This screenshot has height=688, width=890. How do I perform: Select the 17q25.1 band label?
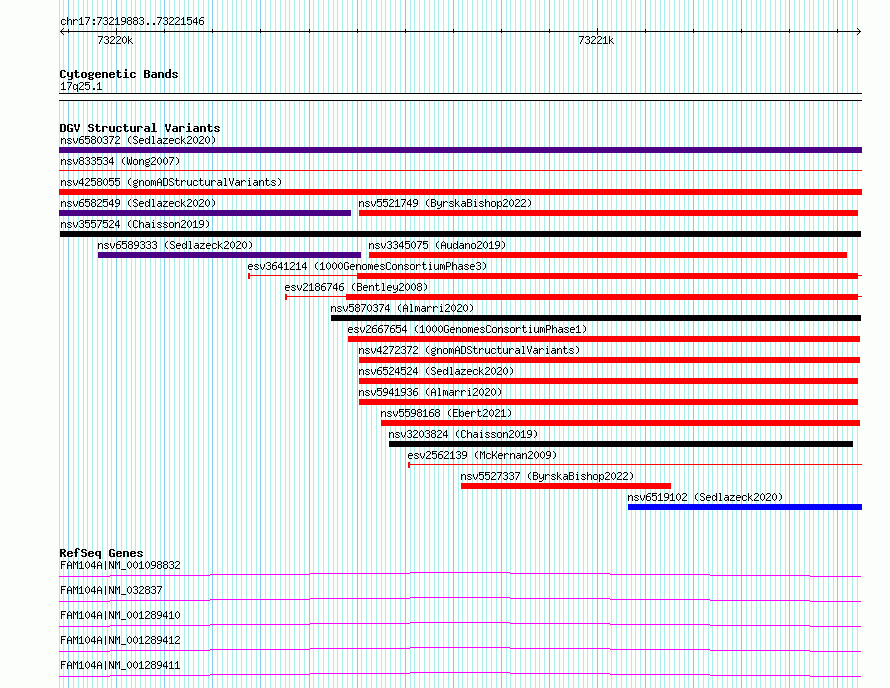tap(81, 86)
